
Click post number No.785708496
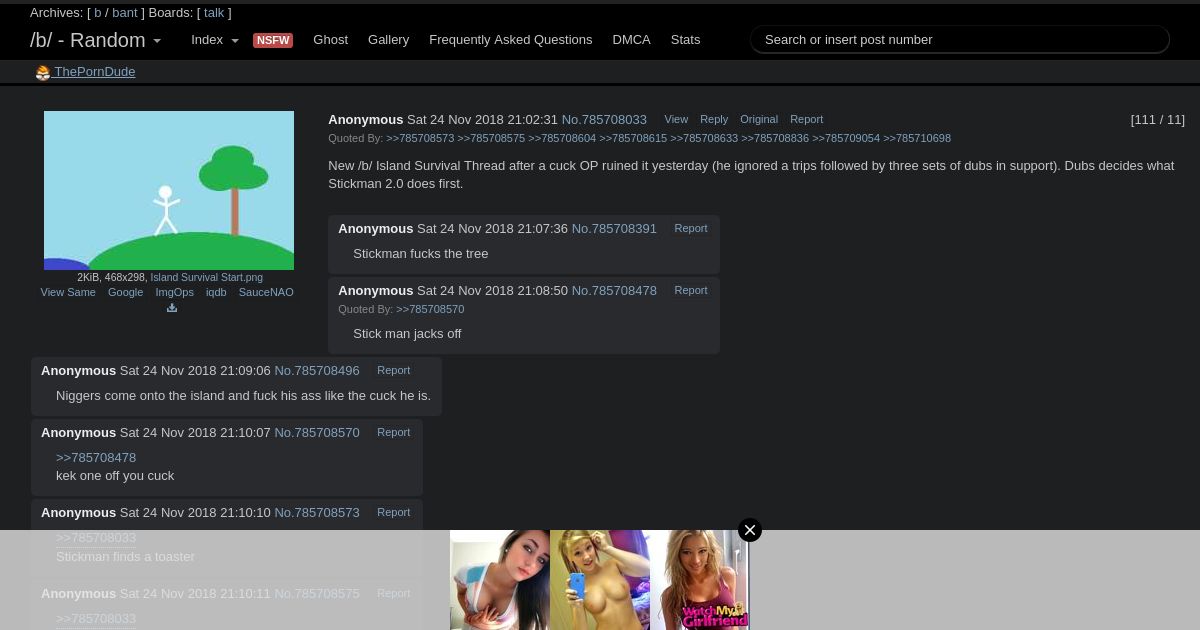(x=317, y=371)
